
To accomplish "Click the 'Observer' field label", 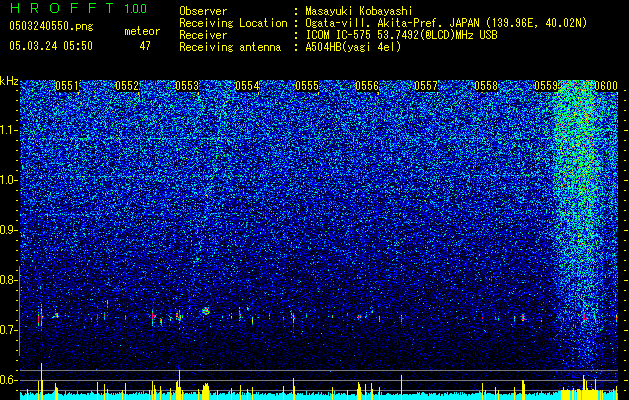I will (x=203, y=11).
